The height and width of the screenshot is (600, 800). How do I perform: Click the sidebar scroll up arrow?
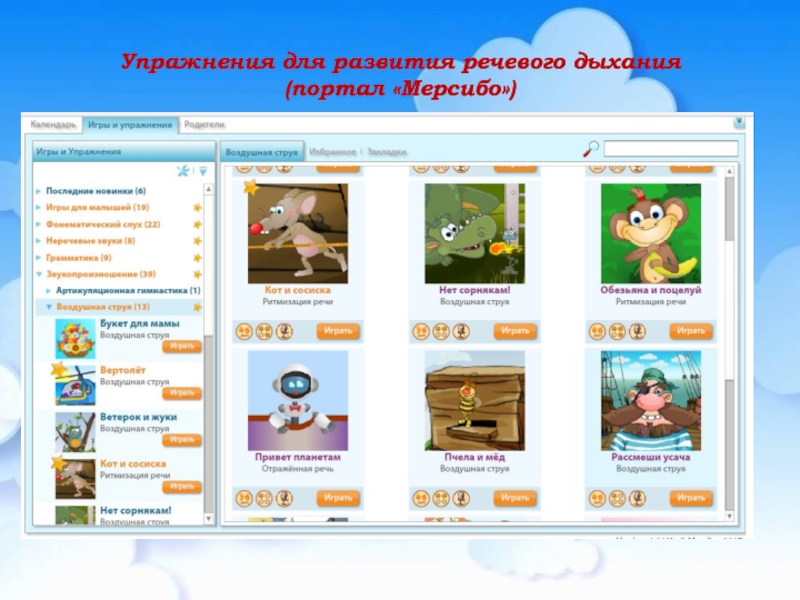coord(208,189)
